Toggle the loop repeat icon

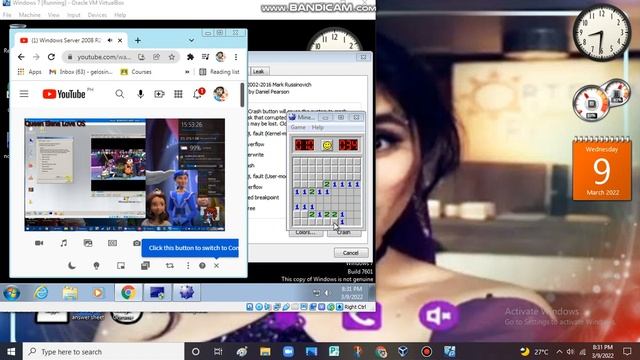tap(170, 266)
